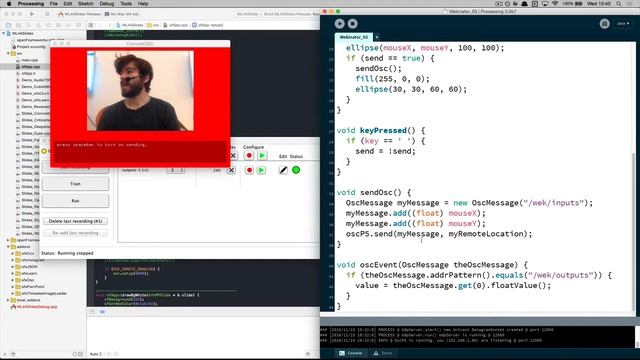
Task: Click the green status circle for outputs-1
Action: [296, 170]
